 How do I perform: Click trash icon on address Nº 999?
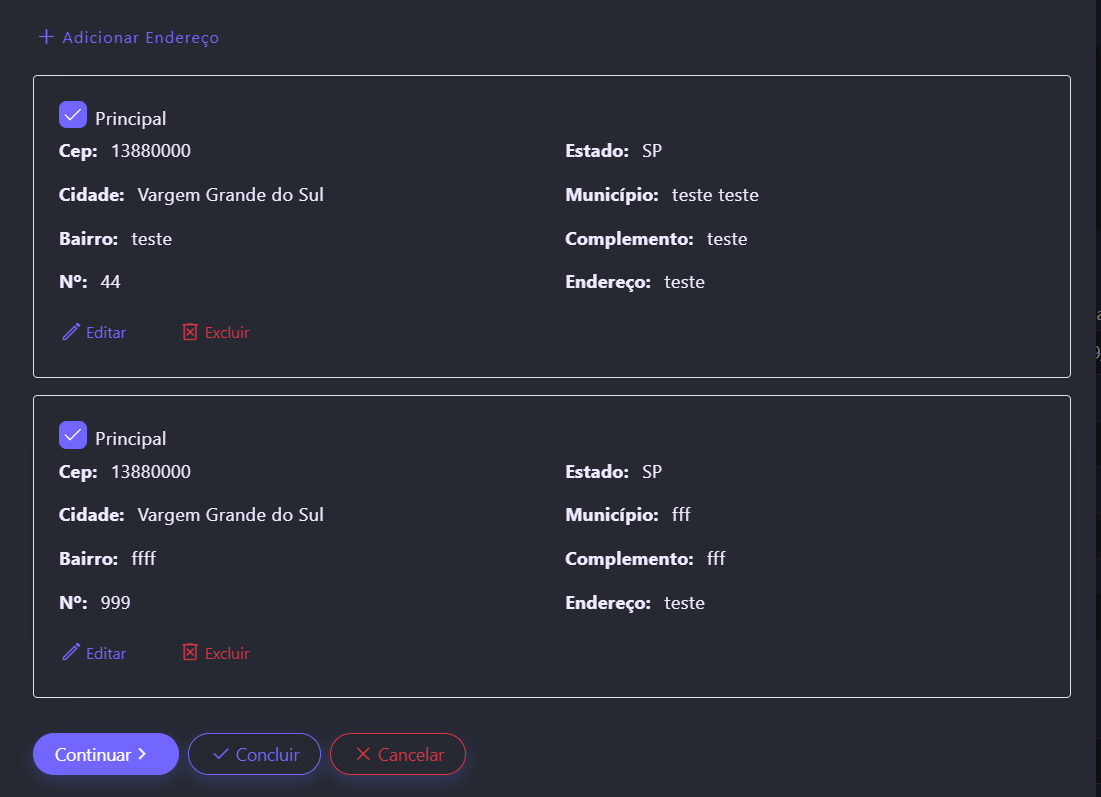tap(190, 653)
